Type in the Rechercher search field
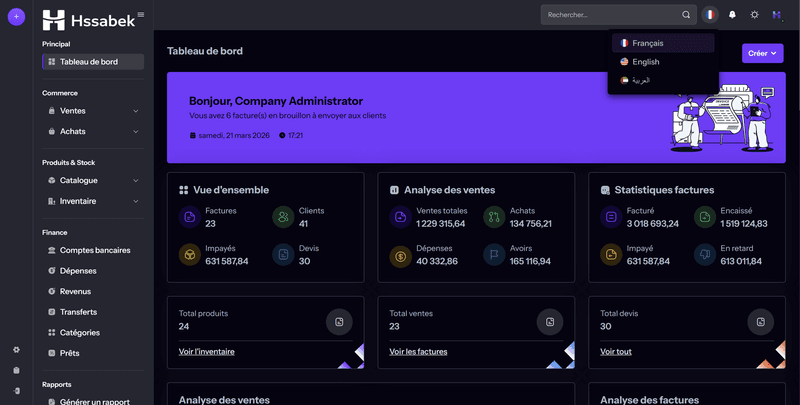Image resolution: width=800 pixels, height=405 pixels. click(x=612, y=15)
